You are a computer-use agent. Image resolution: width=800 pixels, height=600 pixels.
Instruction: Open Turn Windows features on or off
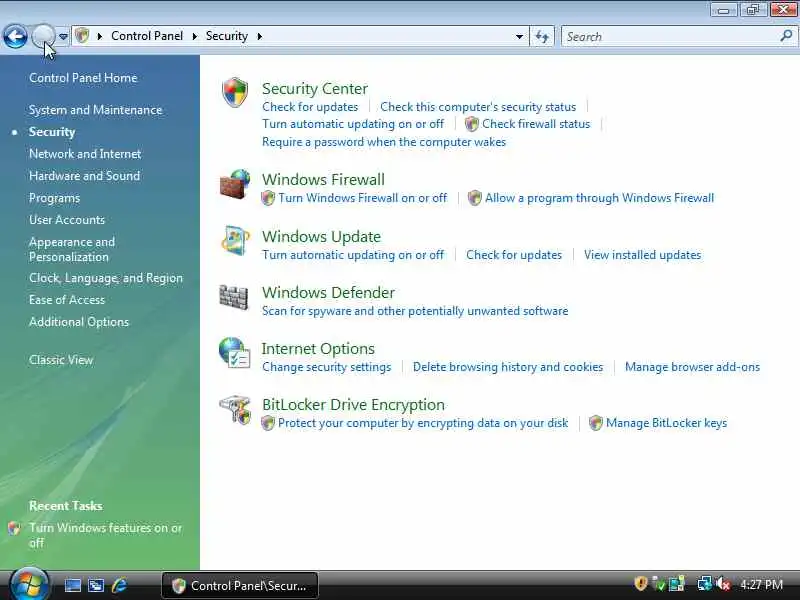pyautogui.click(x=105, y=535)
